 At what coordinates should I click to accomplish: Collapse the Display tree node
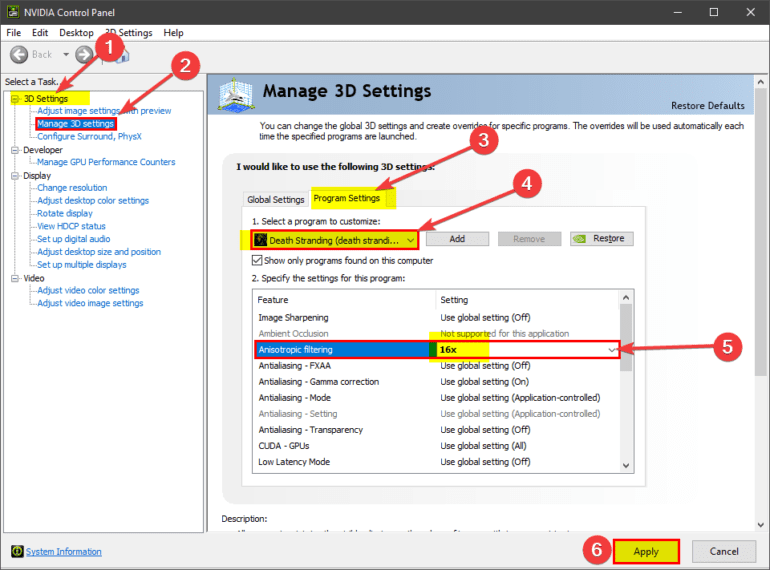point(14,175)
